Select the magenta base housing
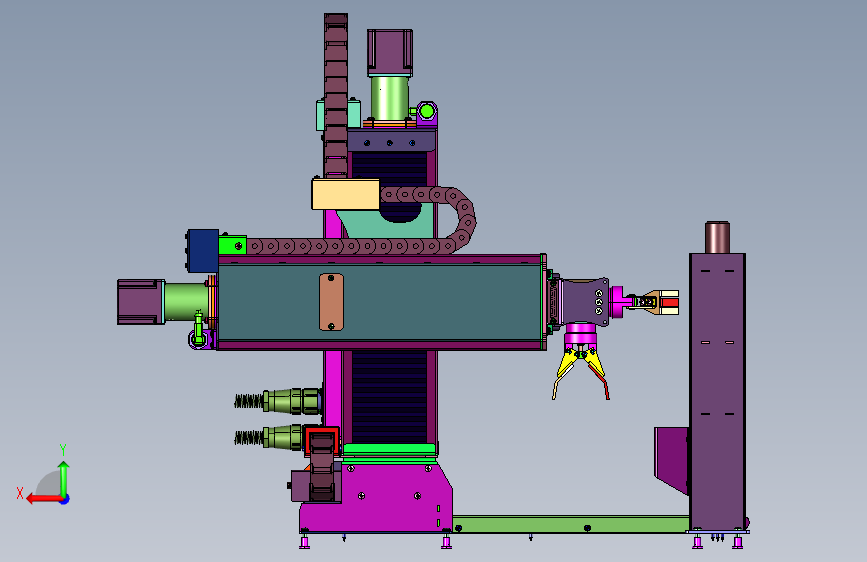867x562 pixels. (376, 498)
